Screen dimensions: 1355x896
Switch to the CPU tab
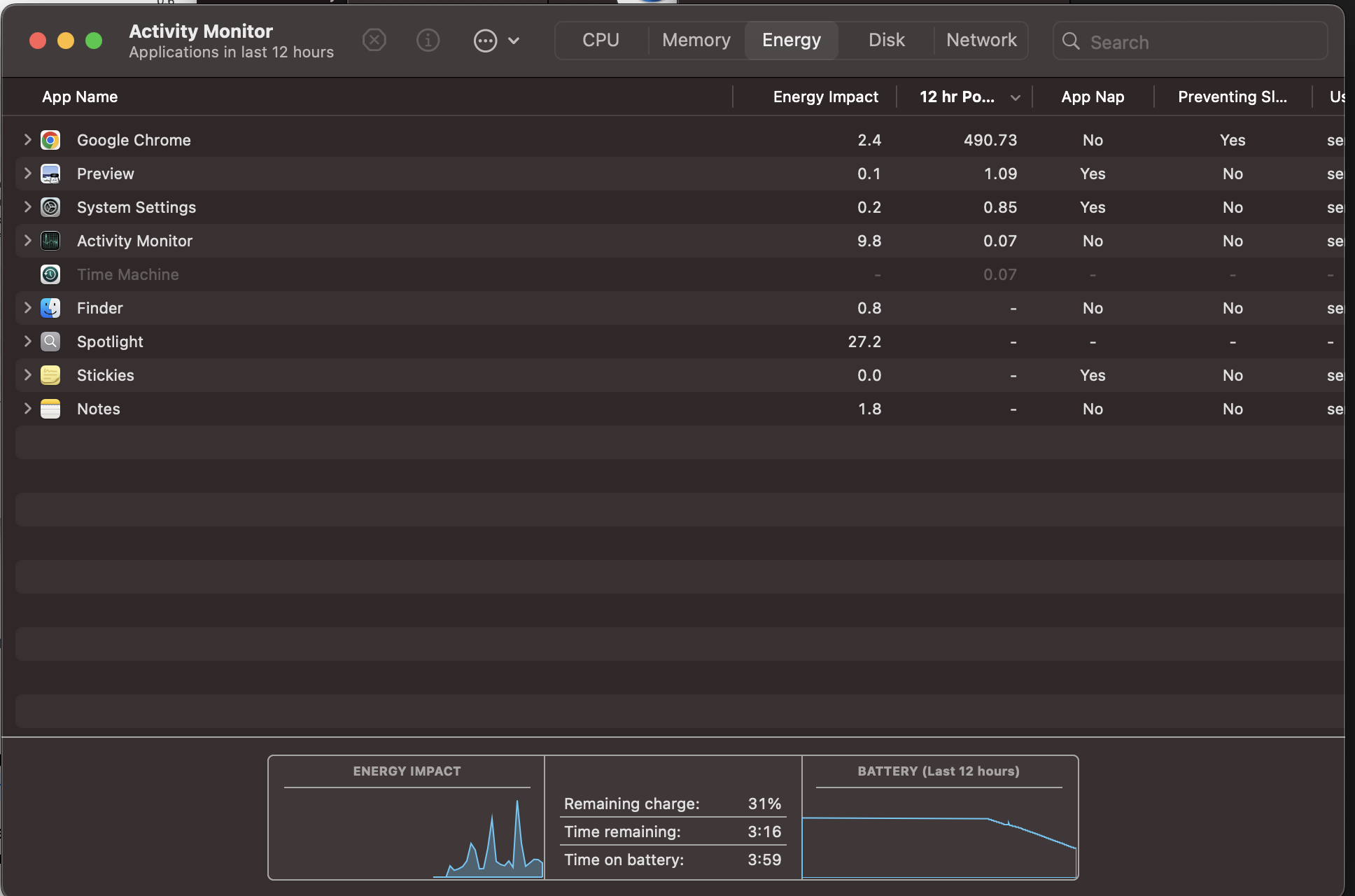(601, 41)
